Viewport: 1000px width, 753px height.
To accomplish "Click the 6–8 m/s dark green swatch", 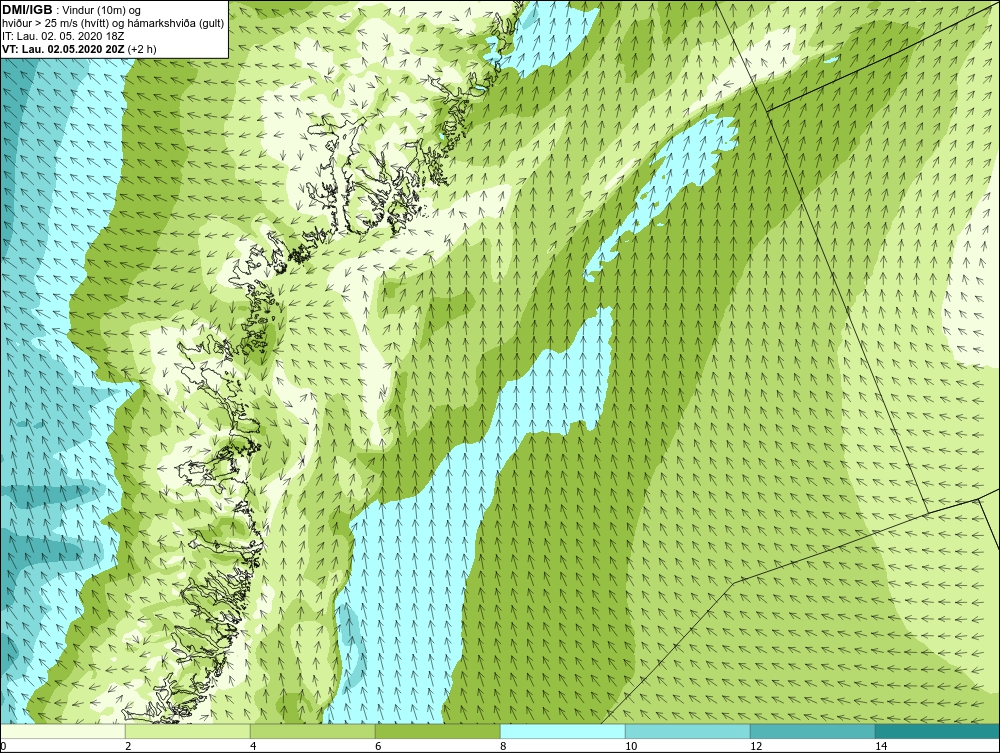I will (438, 731).
